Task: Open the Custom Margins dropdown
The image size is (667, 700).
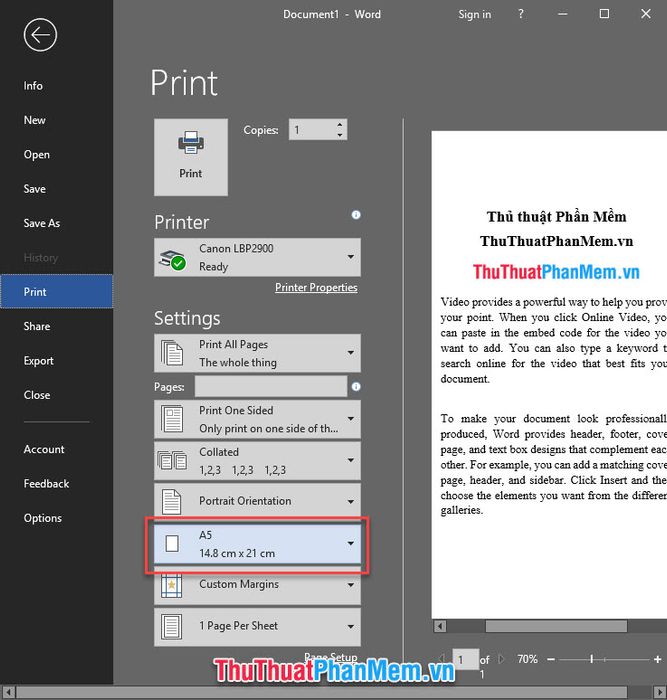Action: click(x=257, y=584)
